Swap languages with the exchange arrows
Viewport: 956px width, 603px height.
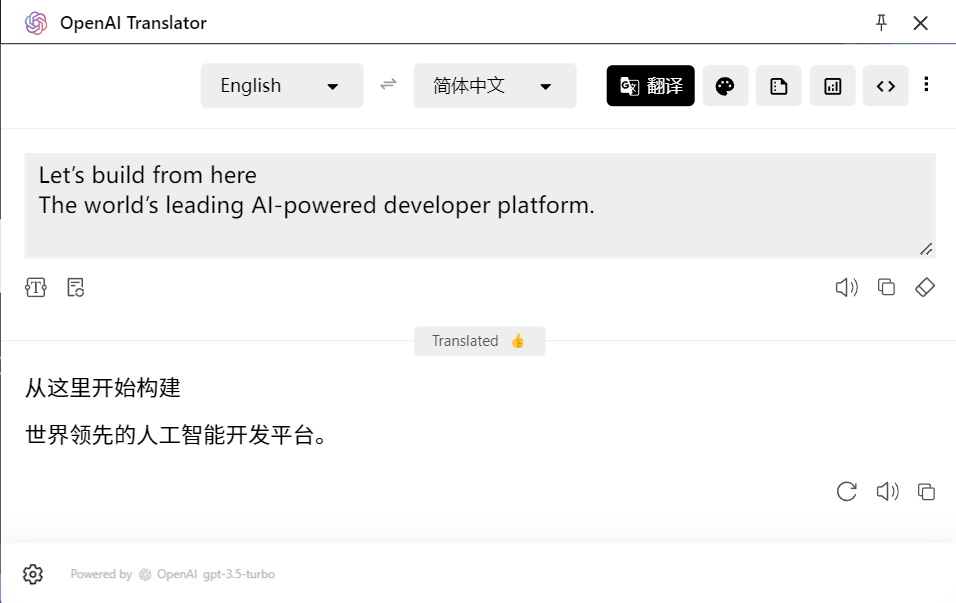[388, 85]
